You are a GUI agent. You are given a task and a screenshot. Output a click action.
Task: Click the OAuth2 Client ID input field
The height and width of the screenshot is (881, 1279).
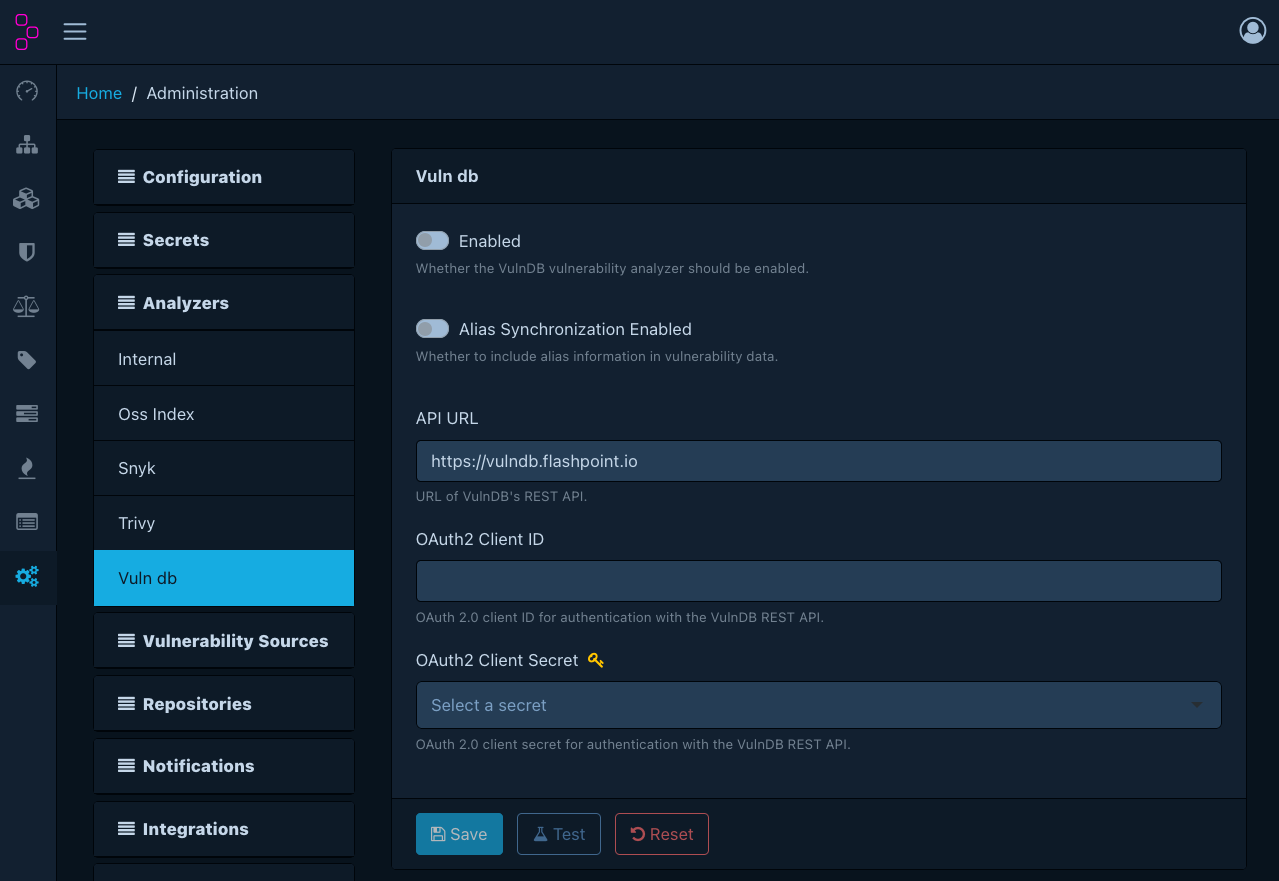[x=818, y=581]
